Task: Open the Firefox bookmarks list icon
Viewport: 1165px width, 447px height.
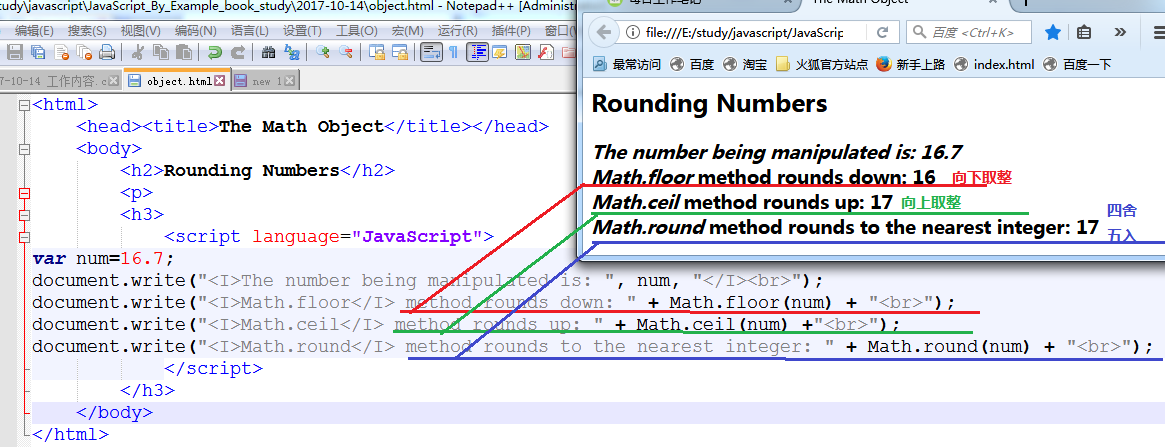Action: pyautogui.click(x=1084, y=33)
